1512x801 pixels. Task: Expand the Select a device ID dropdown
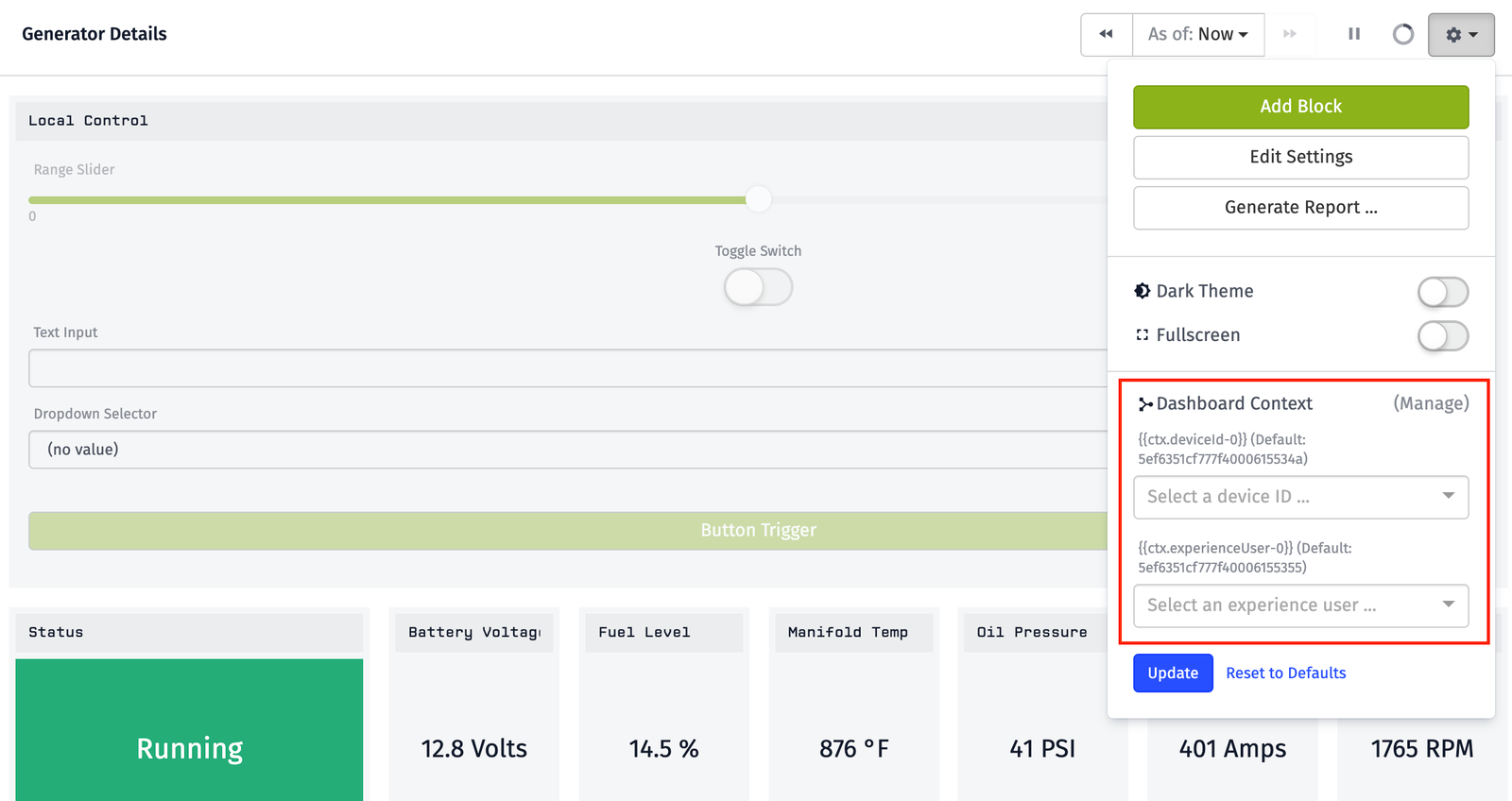point(1301,497)
